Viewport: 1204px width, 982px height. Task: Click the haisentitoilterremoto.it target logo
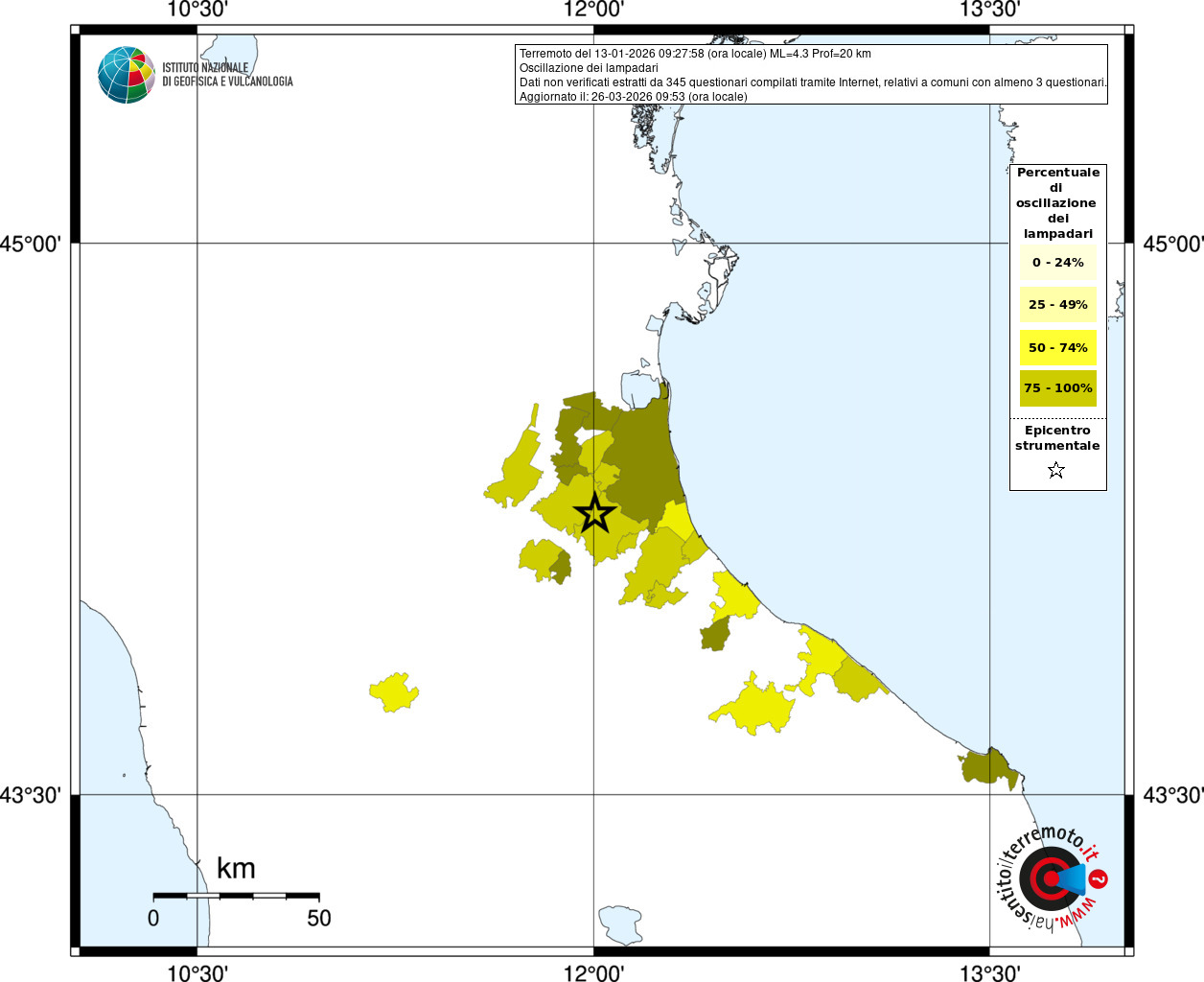(1050, 878)
